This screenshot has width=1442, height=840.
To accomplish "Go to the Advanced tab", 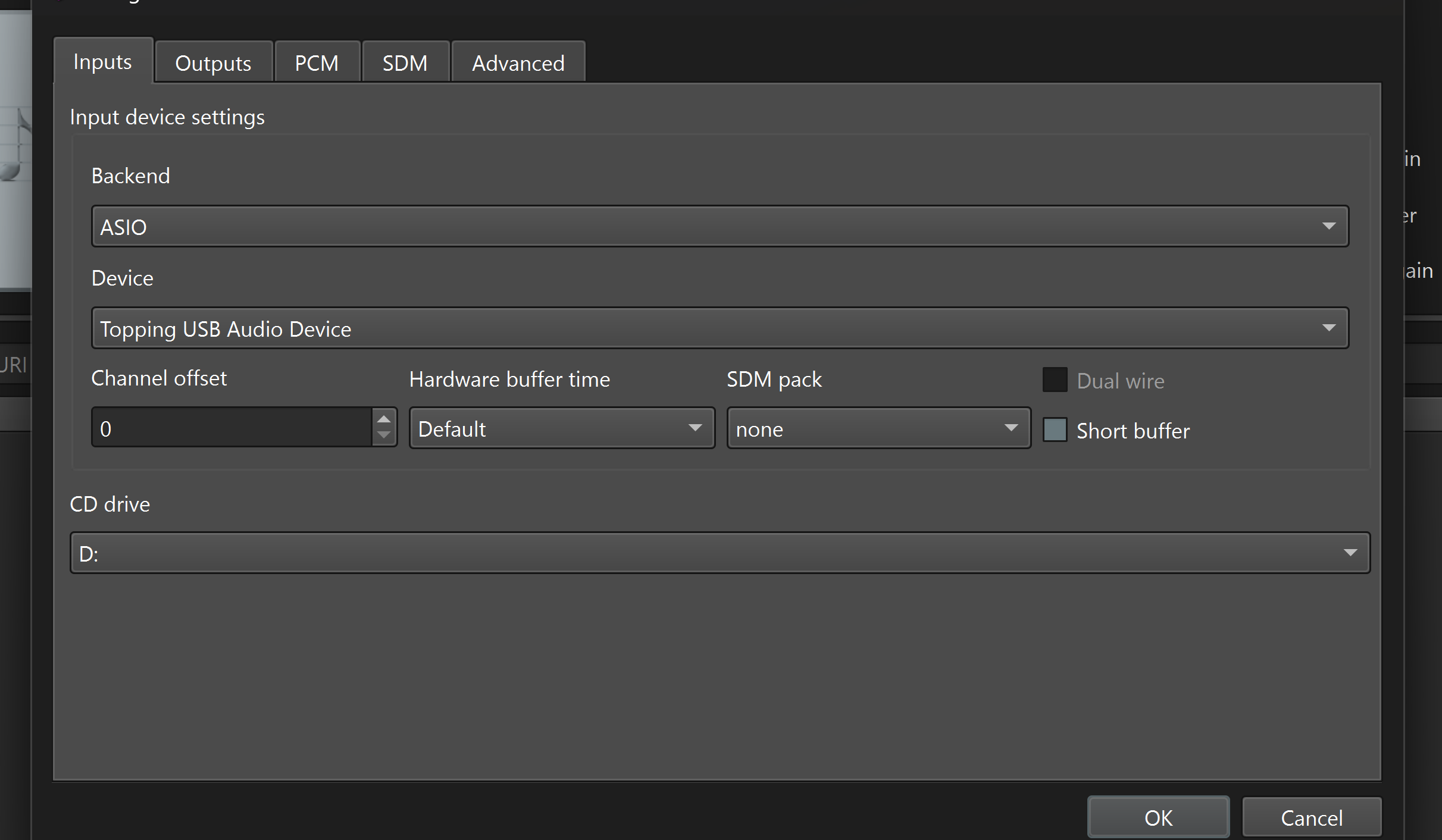I will [x=518, y=62].
